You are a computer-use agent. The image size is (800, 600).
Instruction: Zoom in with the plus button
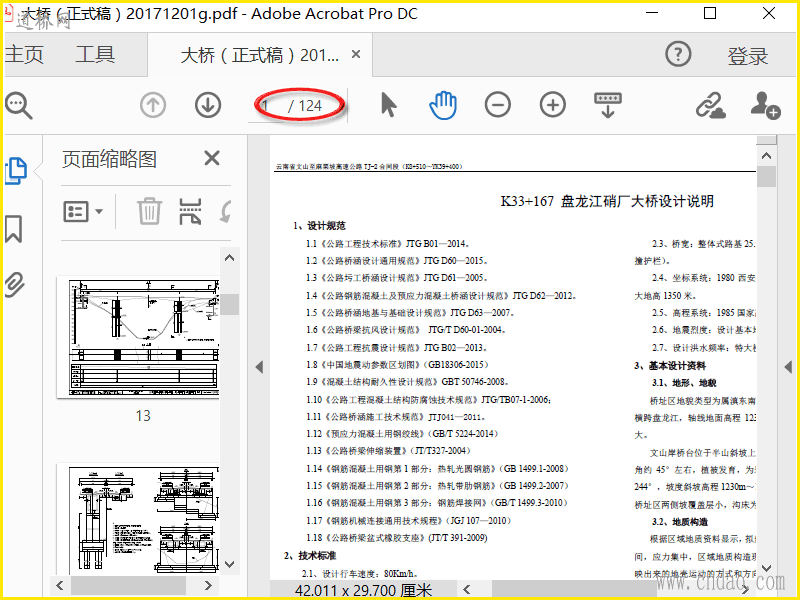click(553, 105)
